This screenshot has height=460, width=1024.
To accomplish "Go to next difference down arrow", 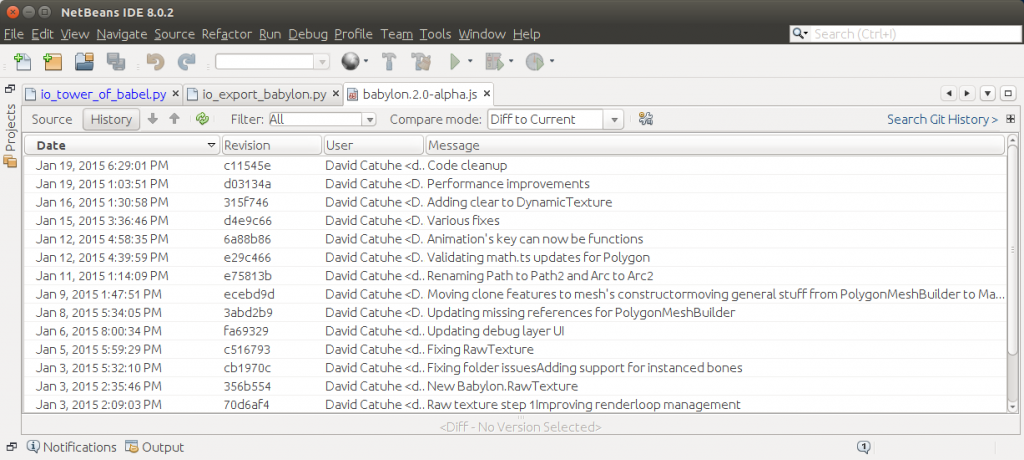I will click(153, 119).
